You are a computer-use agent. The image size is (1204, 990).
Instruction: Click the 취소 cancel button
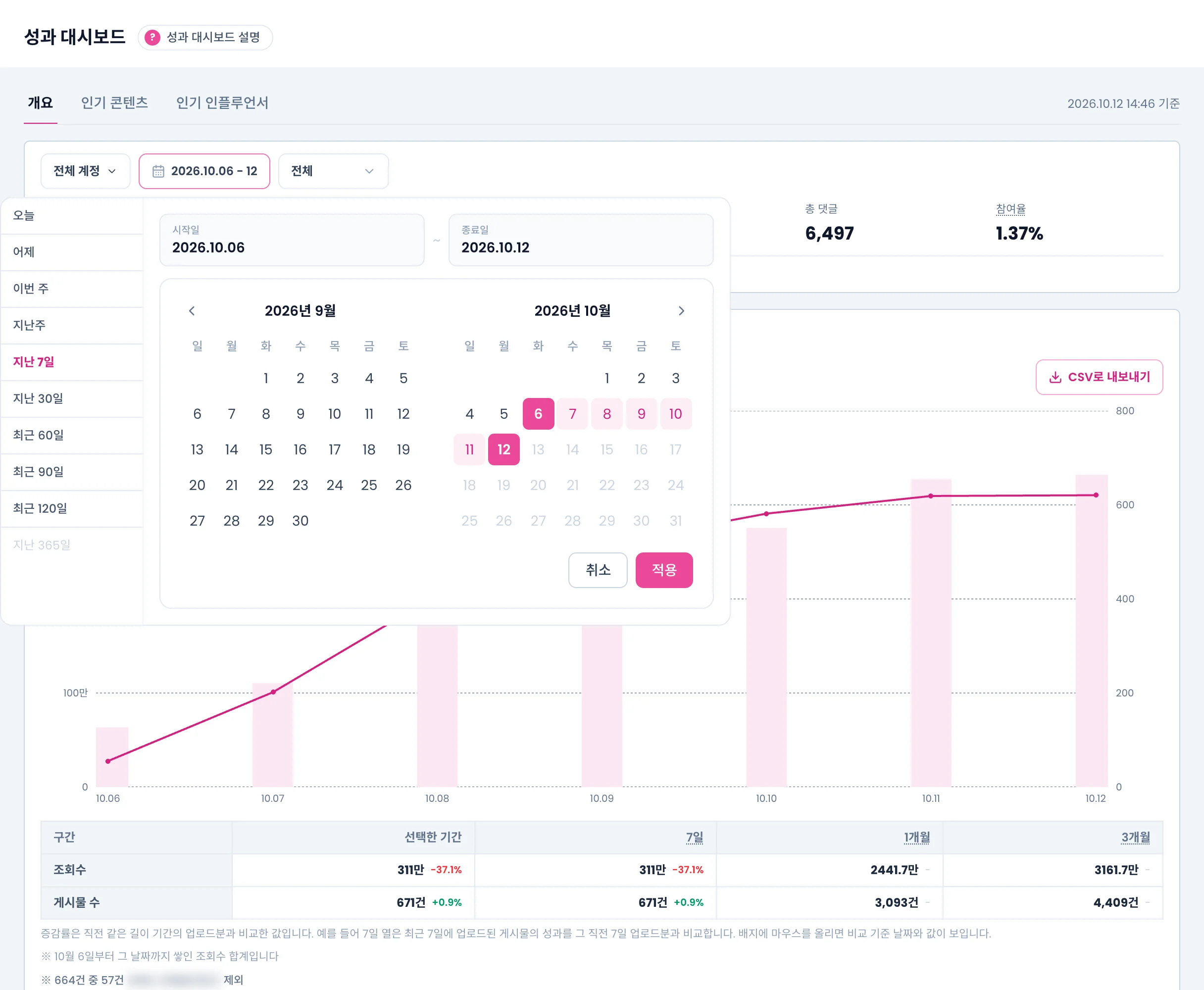[598, 570]
